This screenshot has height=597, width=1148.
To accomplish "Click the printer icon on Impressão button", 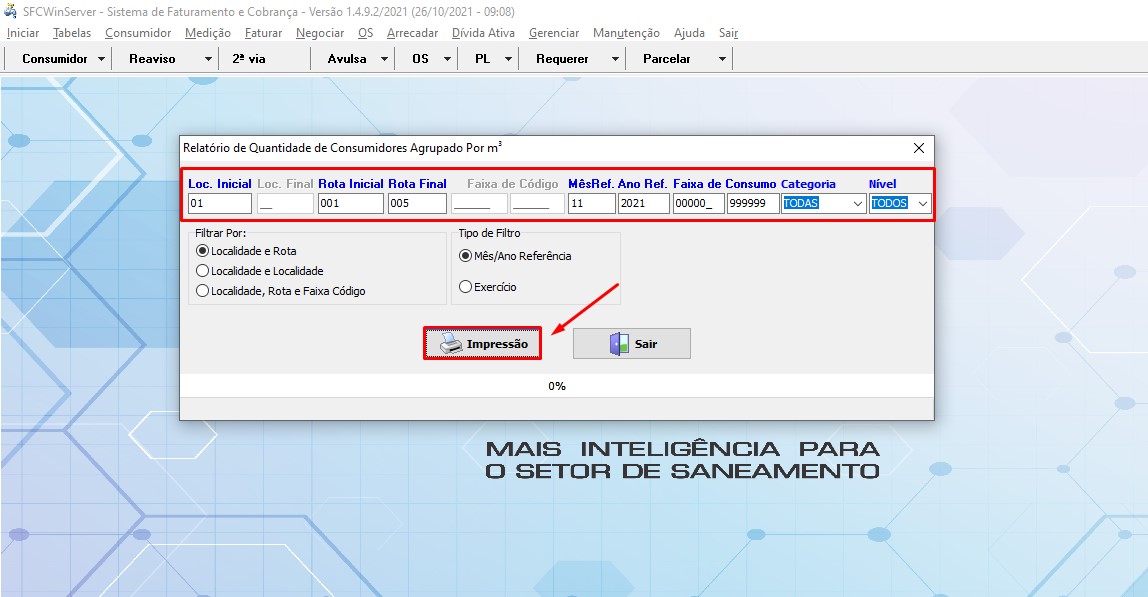I will pos(452,344).
